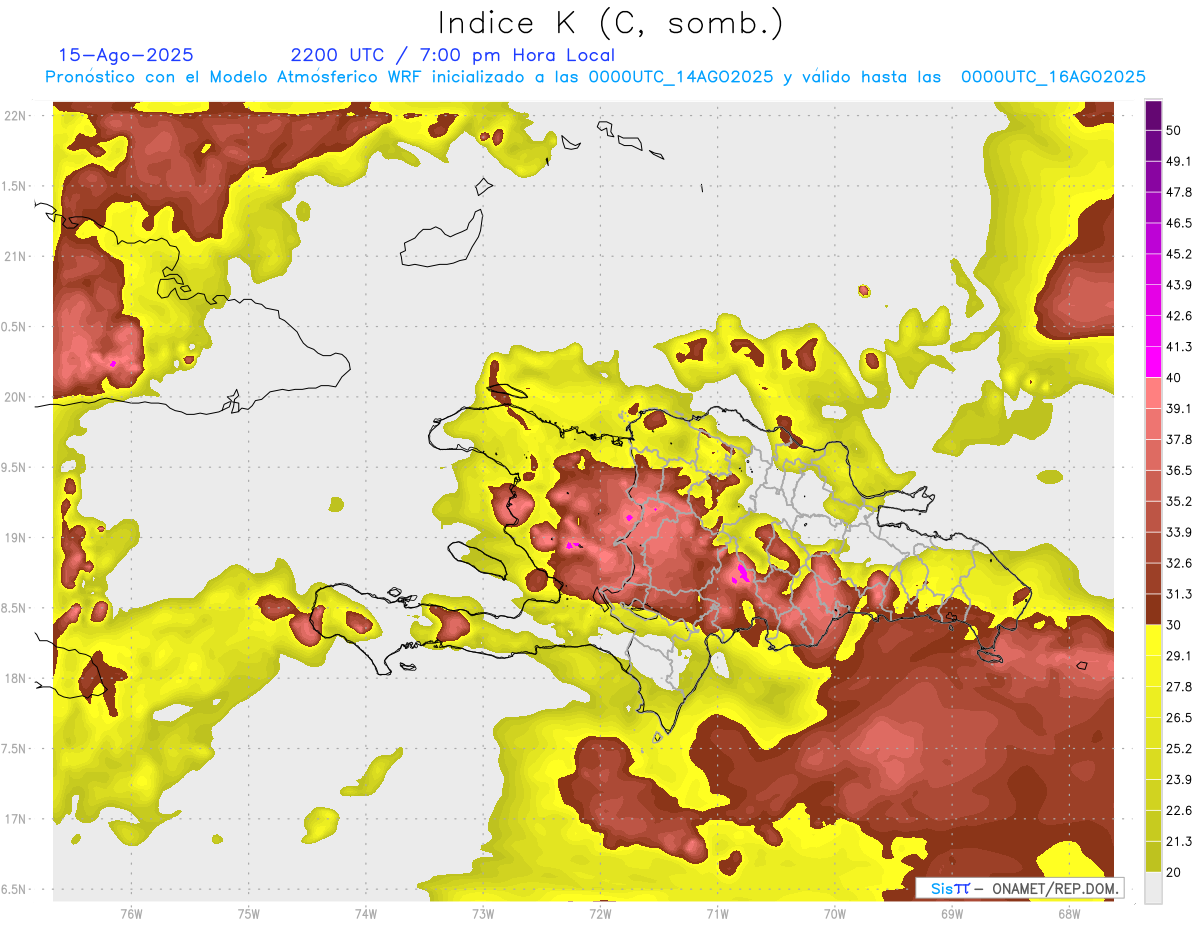Click the latitude label "0.5N"
1200x927 pixels.
tap(14, 327)
